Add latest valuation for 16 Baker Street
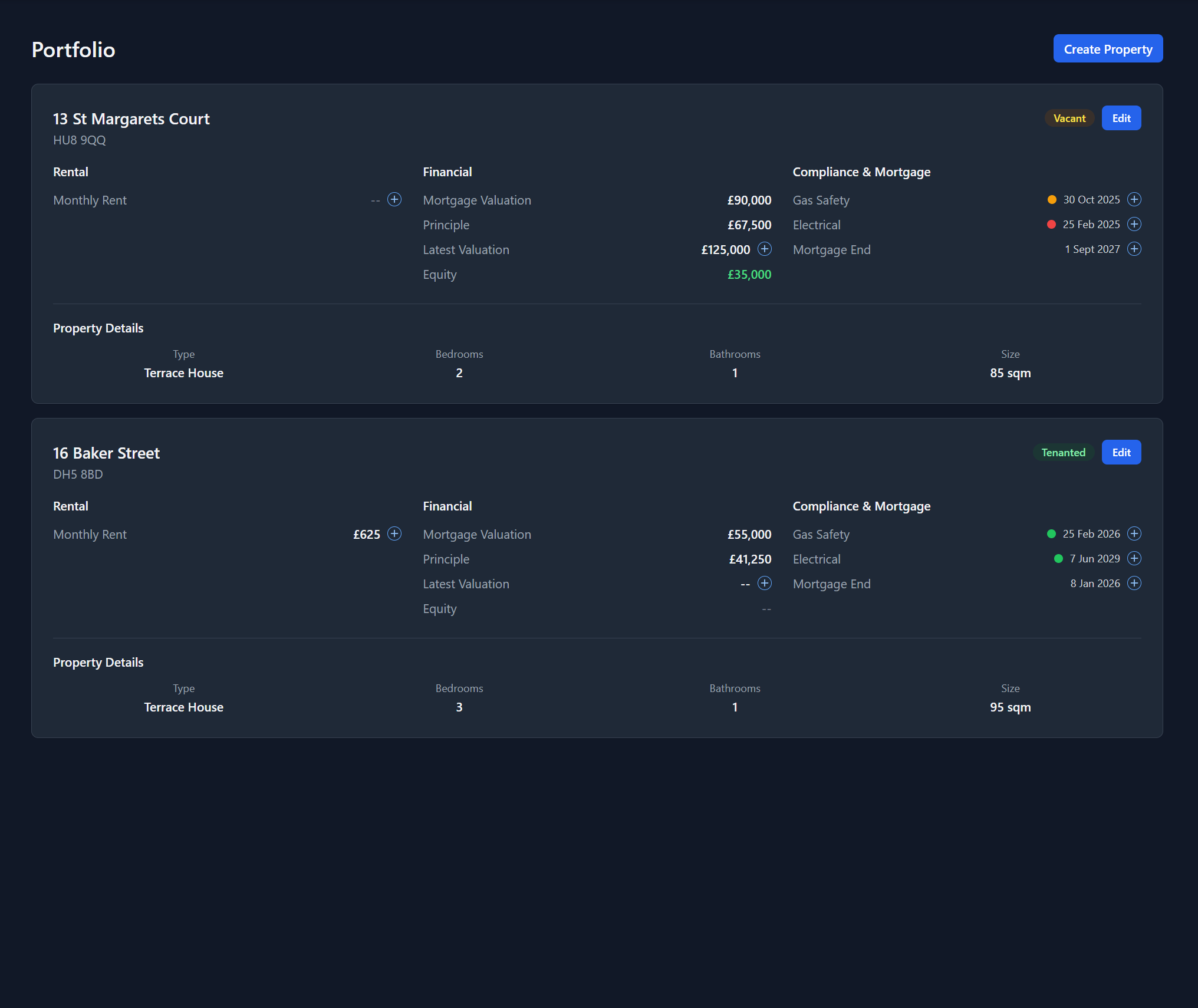 pyautogui.click(x=765, y=583)
